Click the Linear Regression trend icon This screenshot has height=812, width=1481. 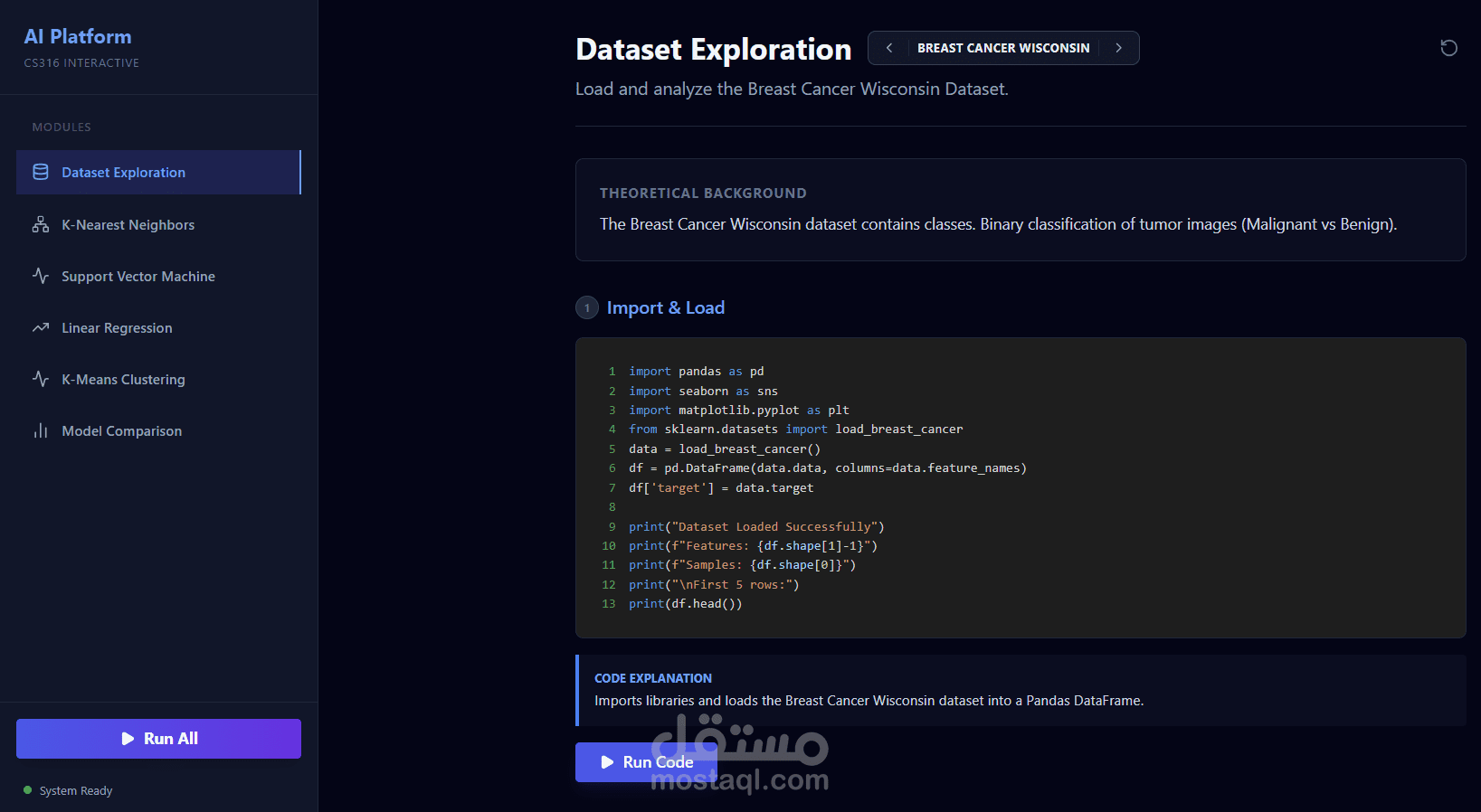pos(41,327)
